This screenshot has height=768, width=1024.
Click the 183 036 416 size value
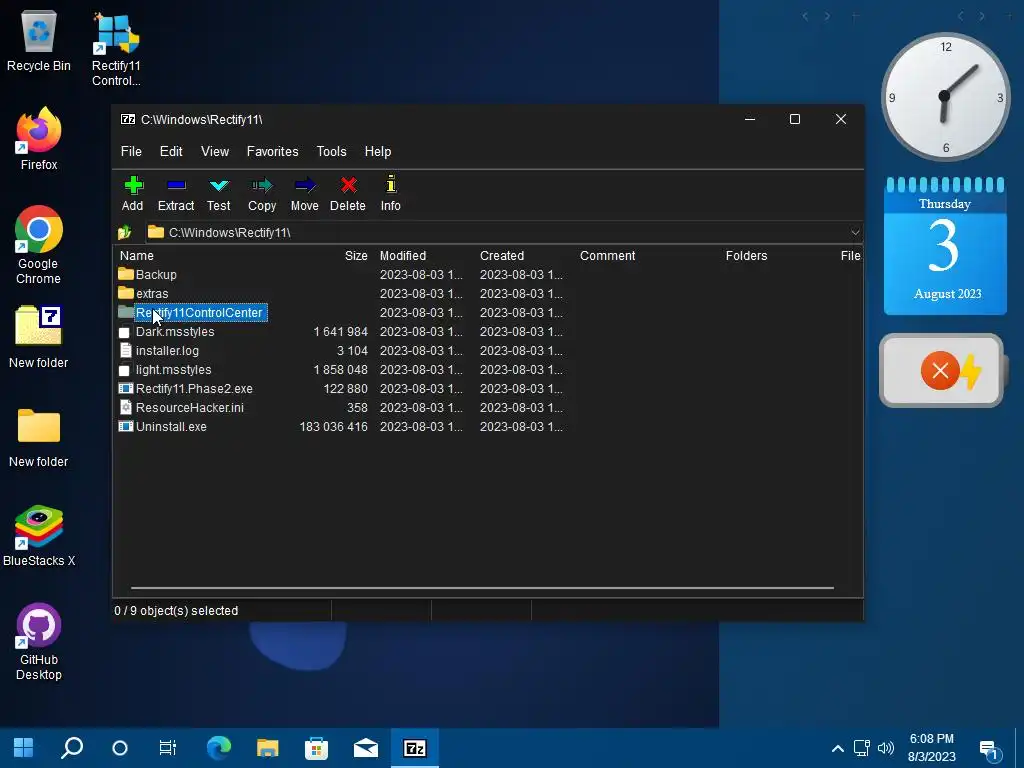point(333,426)
